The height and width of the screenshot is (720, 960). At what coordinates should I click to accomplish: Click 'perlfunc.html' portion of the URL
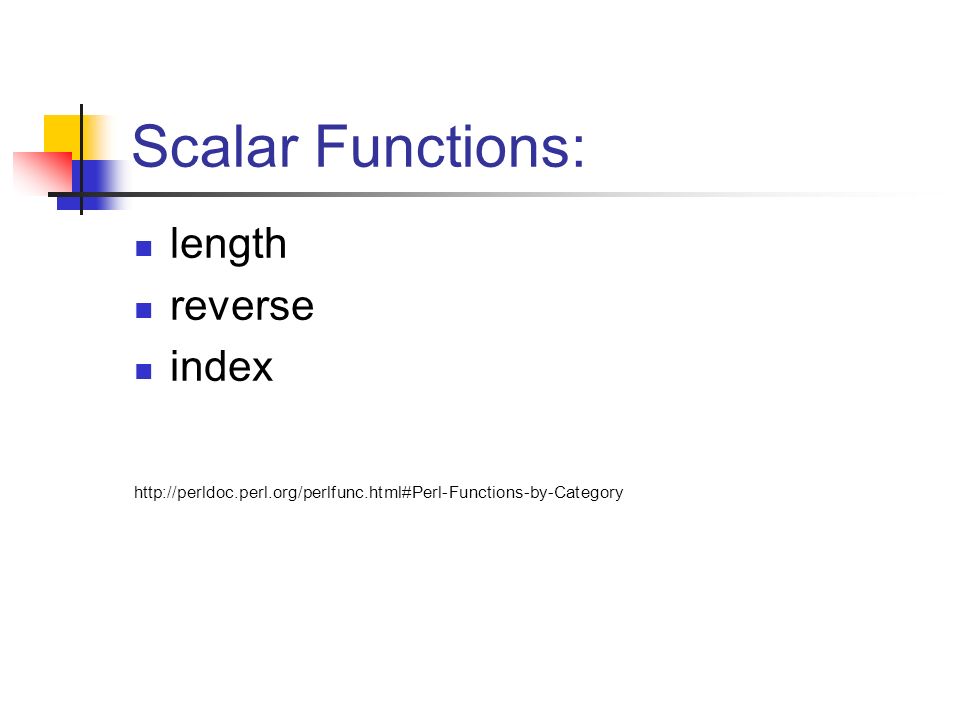(x=352, y=493)
